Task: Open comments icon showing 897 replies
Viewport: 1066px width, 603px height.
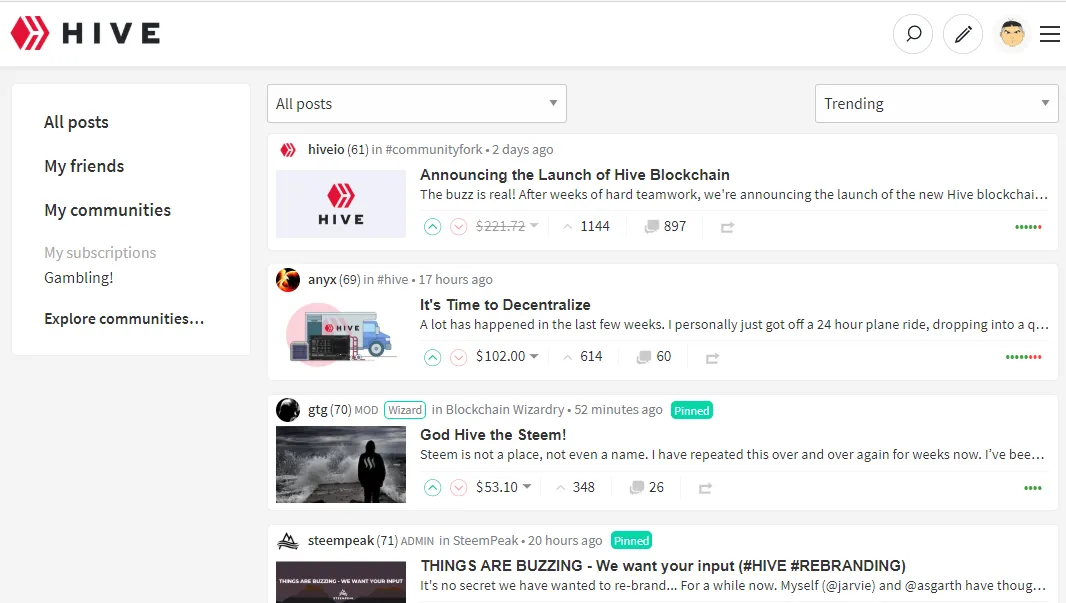Action: (x=652, y=226)
